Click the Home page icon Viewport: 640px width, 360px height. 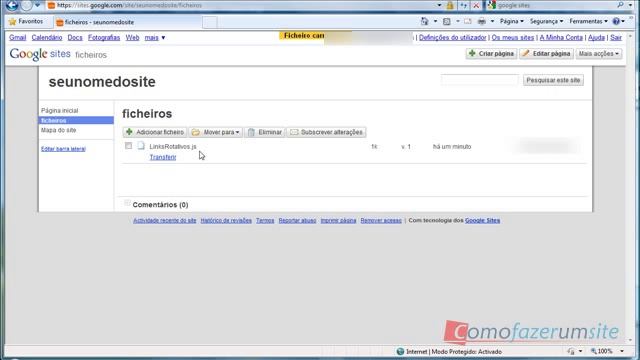click(x=424, y=21)
